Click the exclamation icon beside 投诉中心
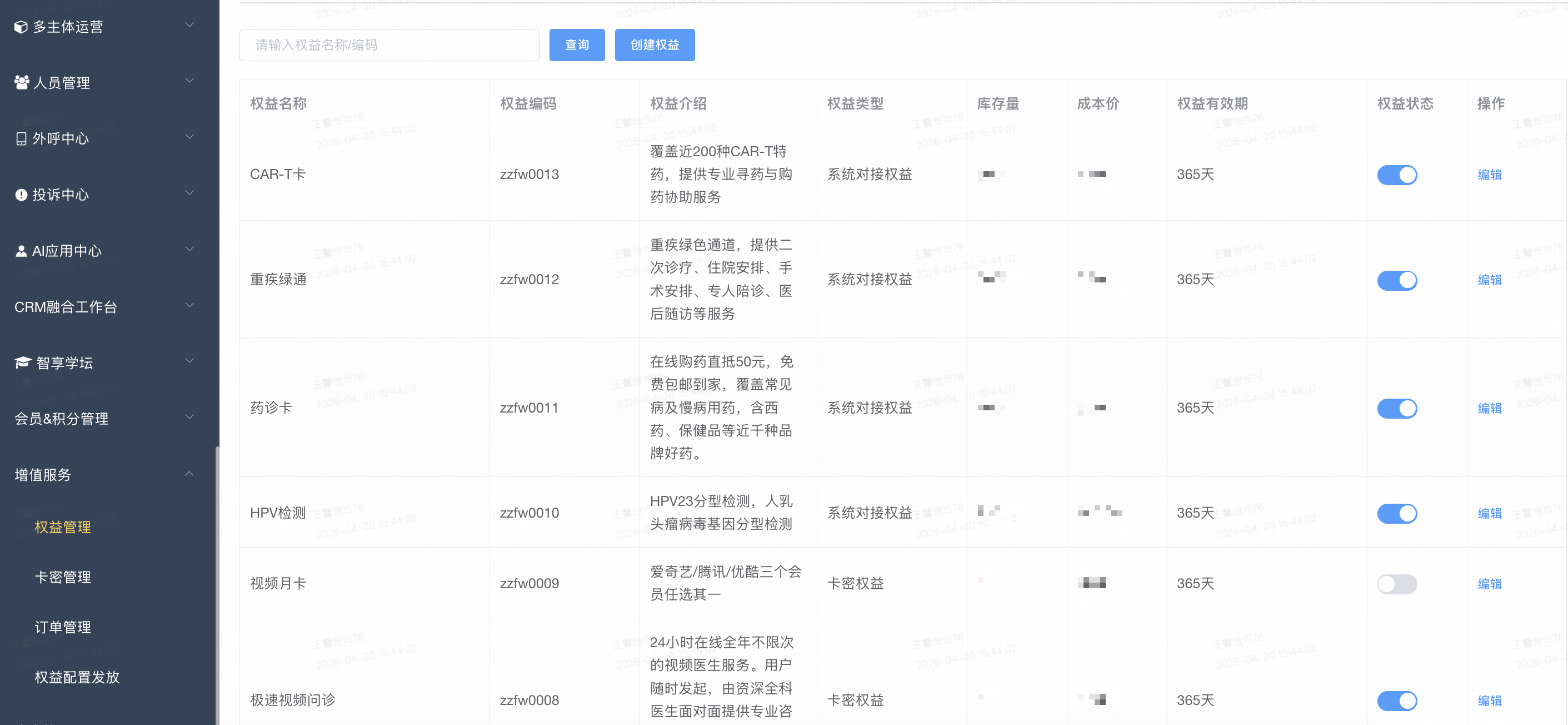1568x725 pixels. (x=21, y=195)
